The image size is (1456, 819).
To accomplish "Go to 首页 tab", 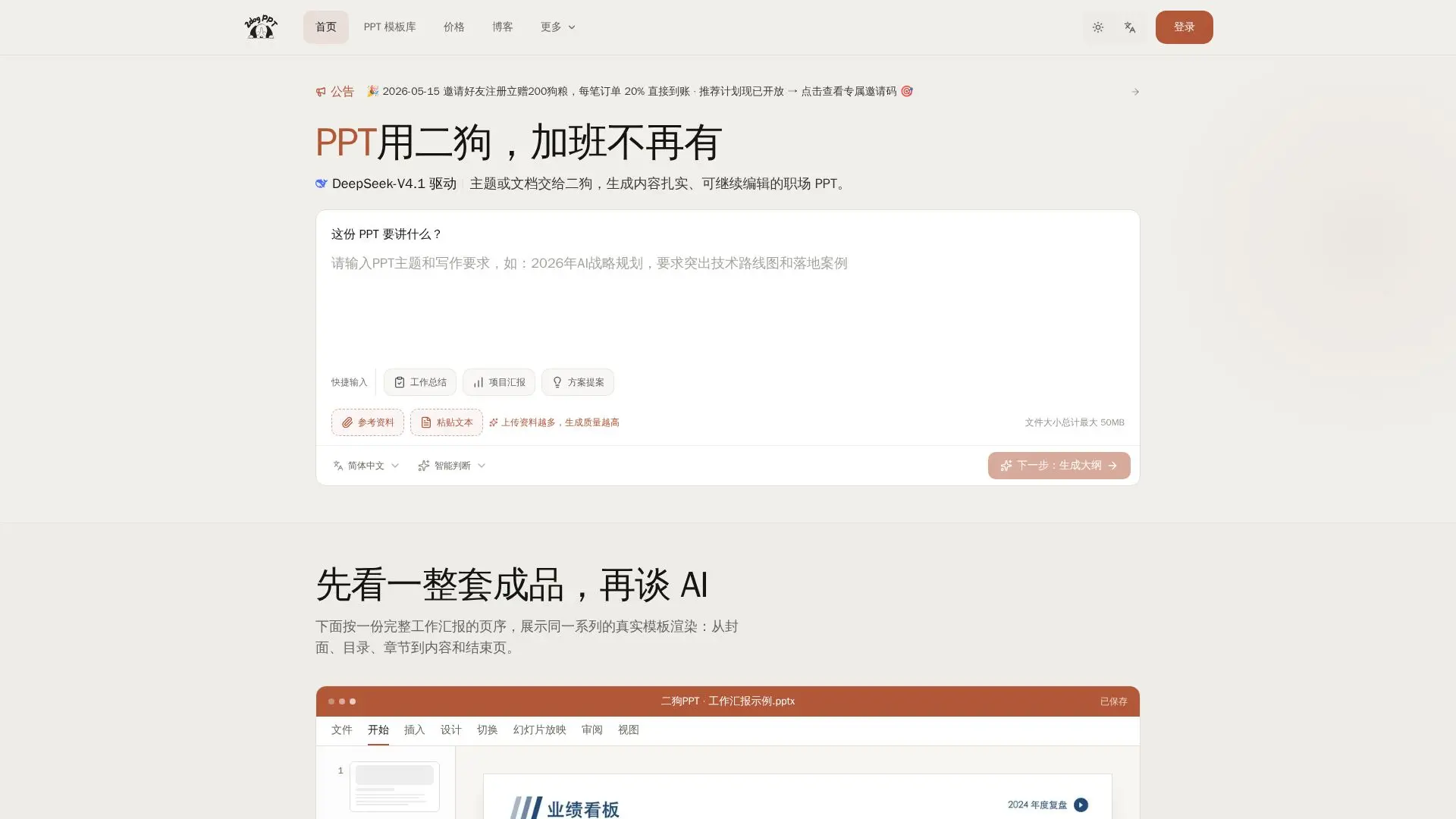I will tap(325, 27).
